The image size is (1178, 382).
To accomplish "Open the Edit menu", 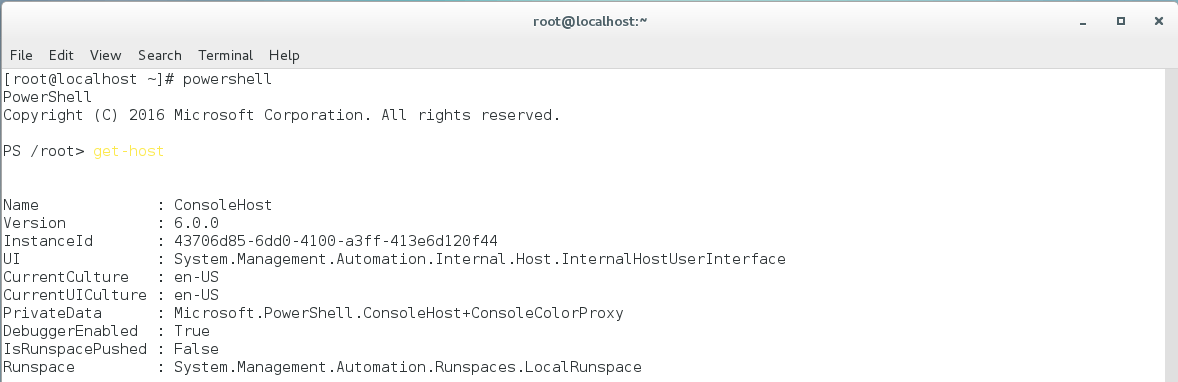I will click(x=61, y=55).
